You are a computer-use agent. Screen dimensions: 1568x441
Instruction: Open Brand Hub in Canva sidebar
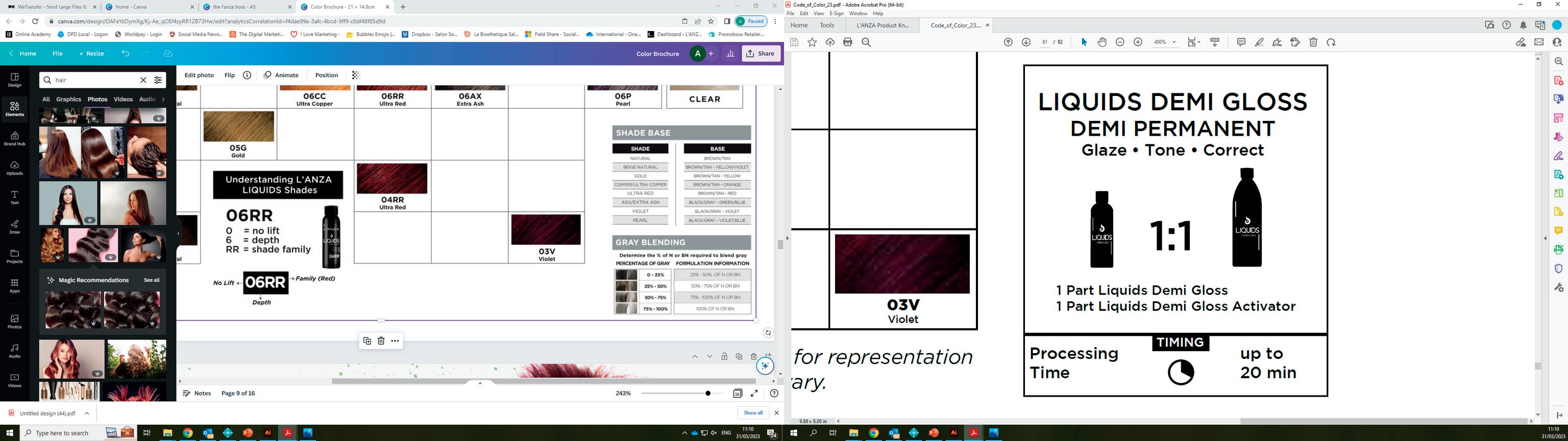(15, 138)
